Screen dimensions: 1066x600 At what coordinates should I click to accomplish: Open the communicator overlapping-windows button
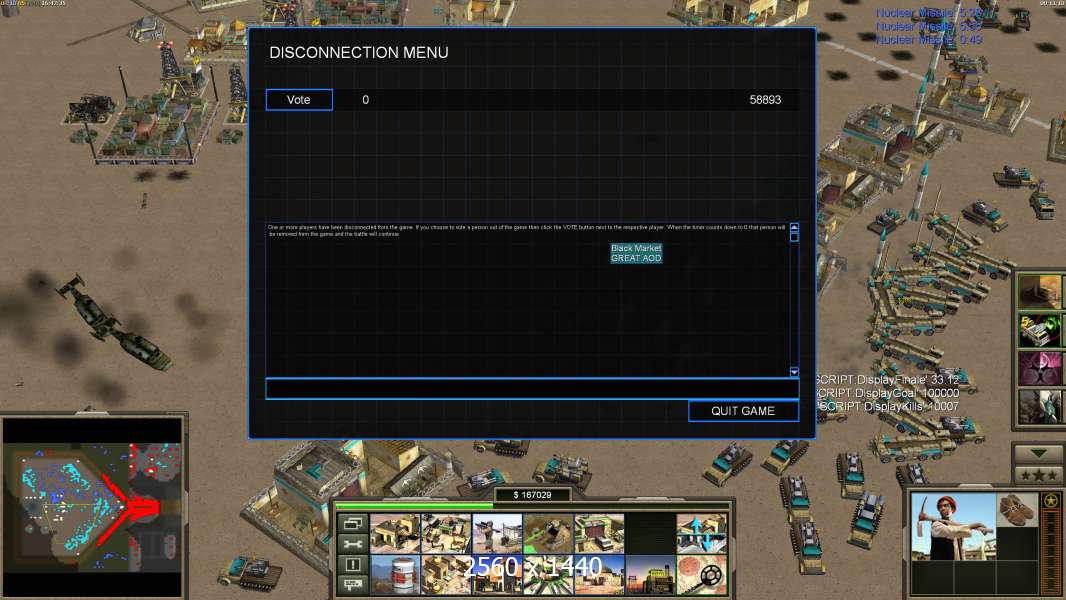click(x=353, y=523)
